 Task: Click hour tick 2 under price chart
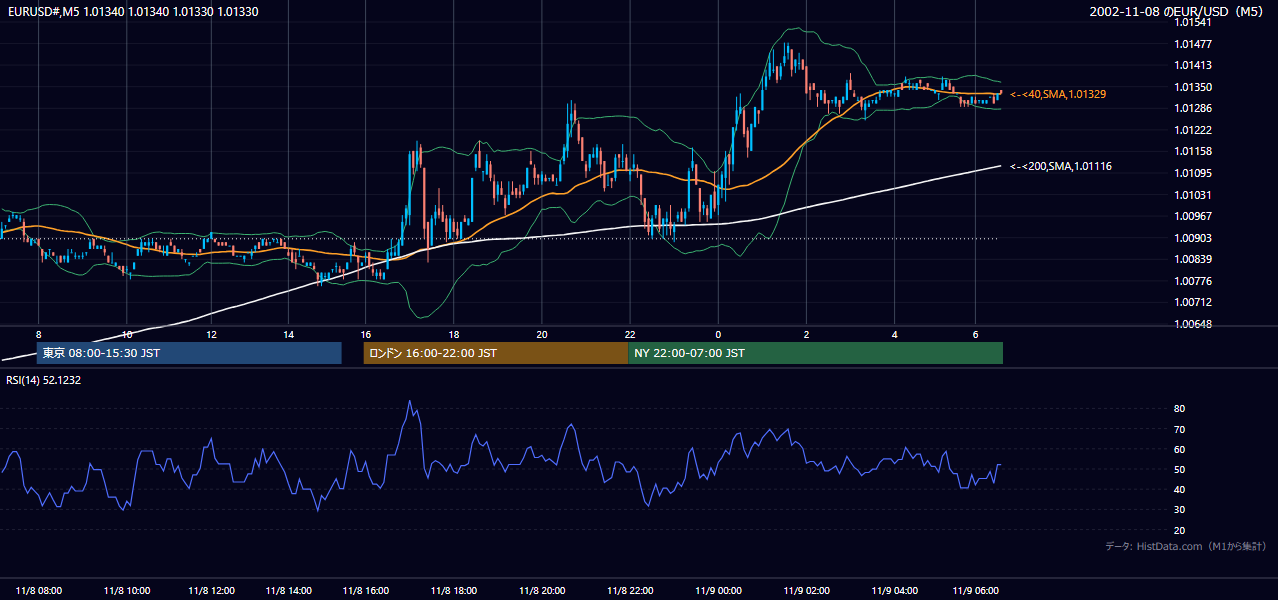coord(807,334)
